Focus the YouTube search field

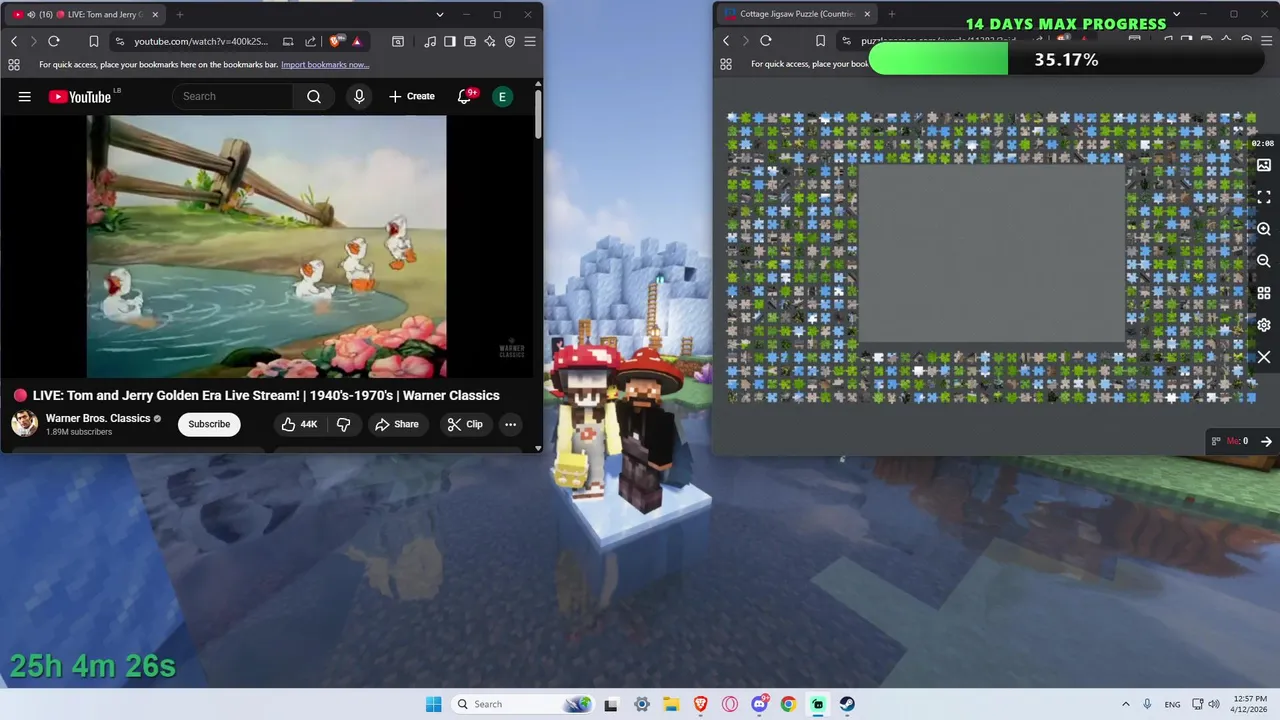233,96
